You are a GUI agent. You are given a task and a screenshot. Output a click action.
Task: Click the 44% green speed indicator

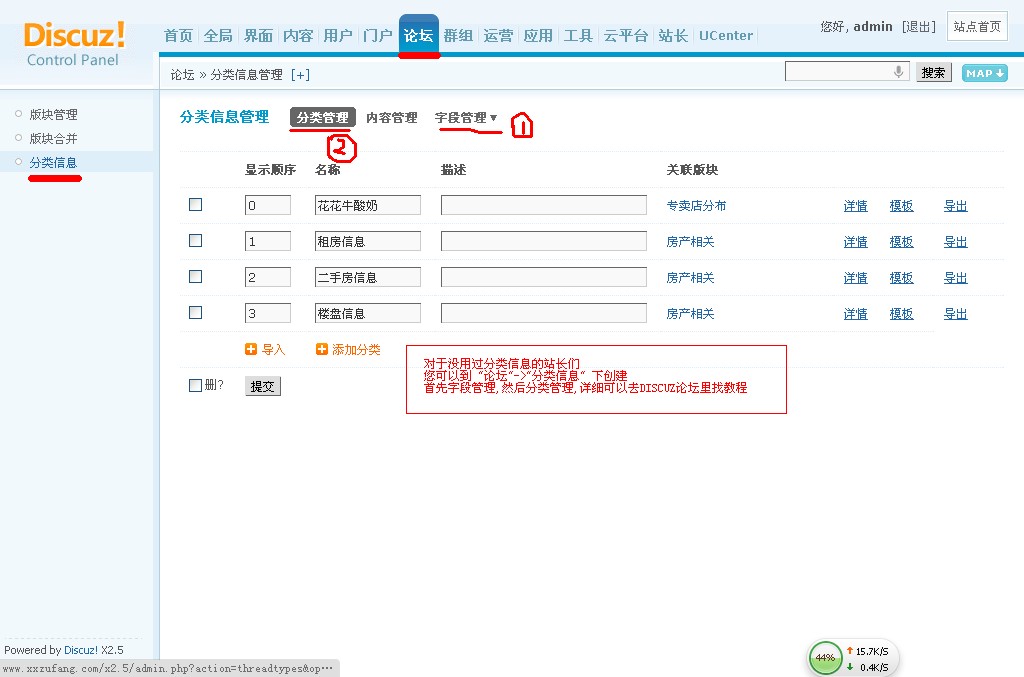pyautogui.click(x=825, y=658)
